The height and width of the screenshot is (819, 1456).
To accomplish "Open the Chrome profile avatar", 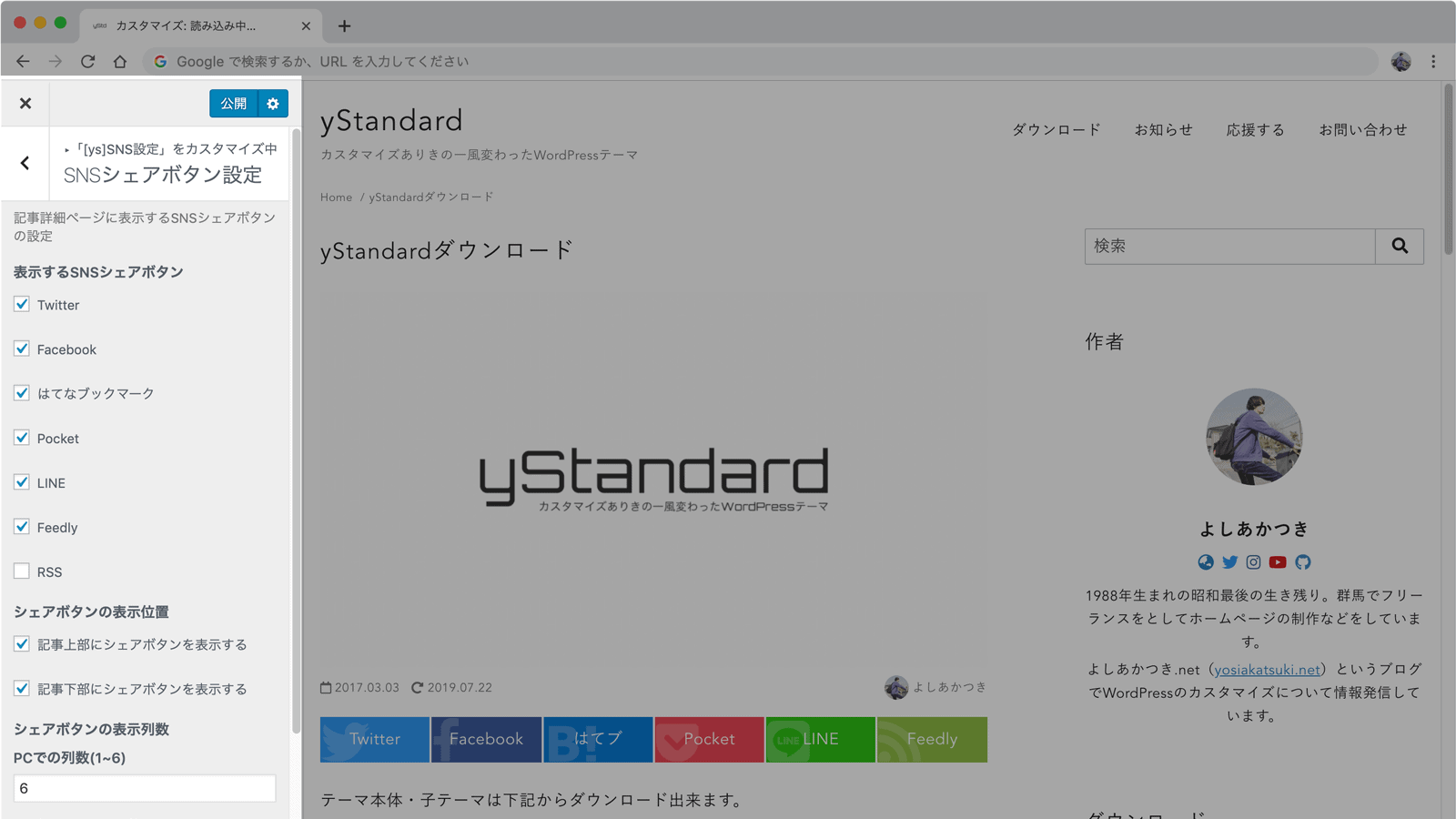I will pos(1401,61).
